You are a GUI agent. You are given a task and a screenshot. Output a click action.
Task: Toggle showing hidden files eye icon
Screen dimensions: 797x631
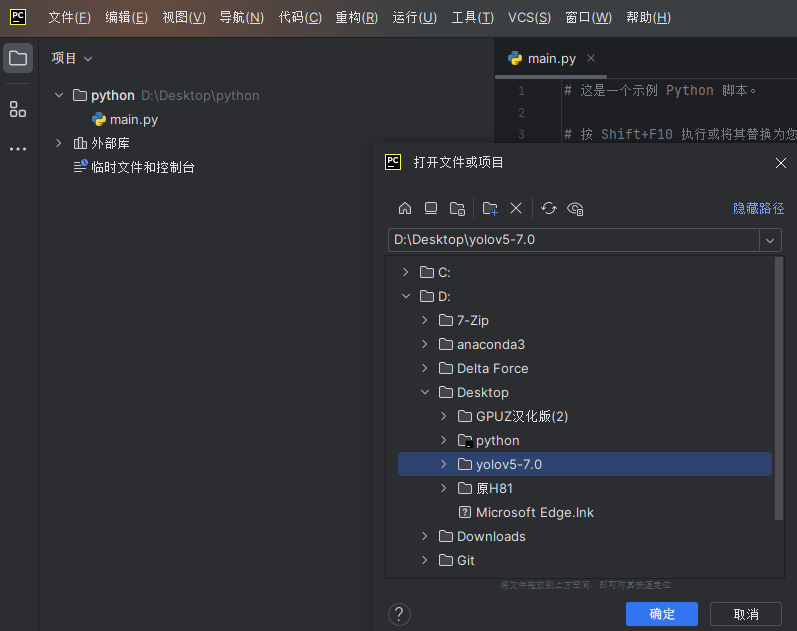coord(575,208)
